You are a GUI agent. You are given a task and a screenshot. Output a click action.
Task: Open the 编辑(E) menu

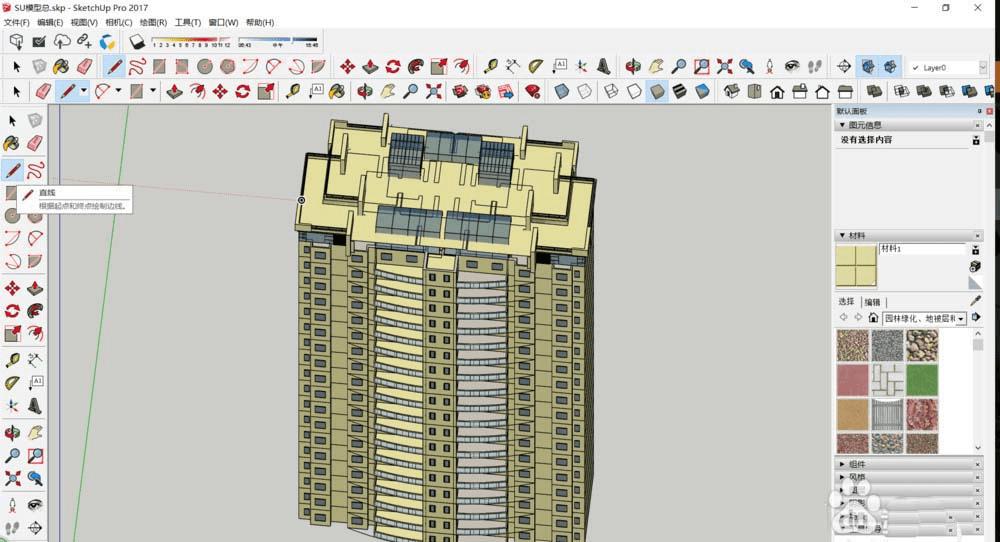point(50,22)
